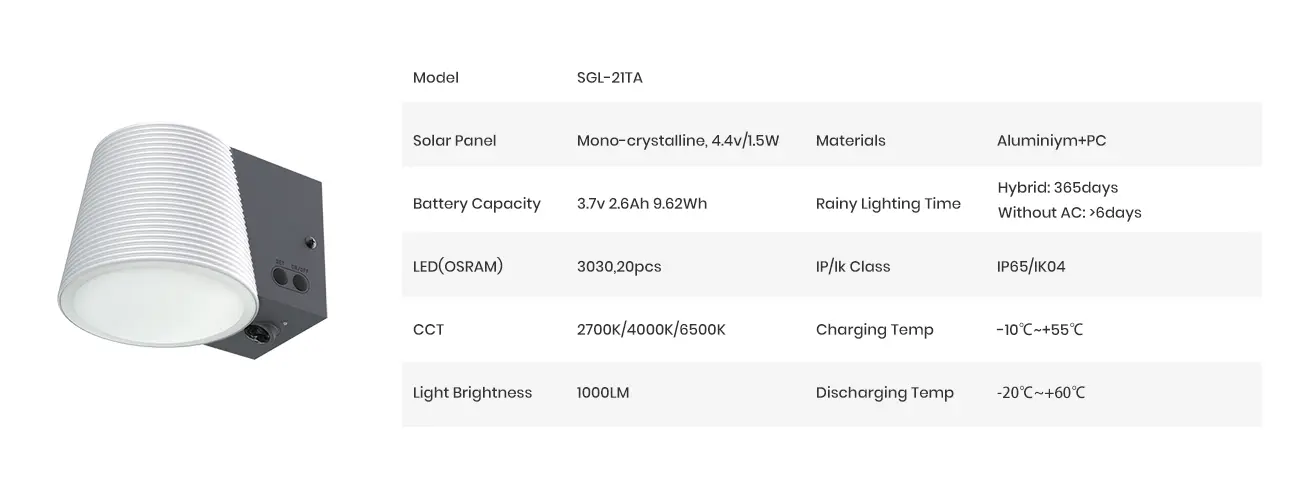The width and height of the screenshot is (1308, 482).
Task: Click the 1000LM brightness value
Action: [x=603, y=393]
